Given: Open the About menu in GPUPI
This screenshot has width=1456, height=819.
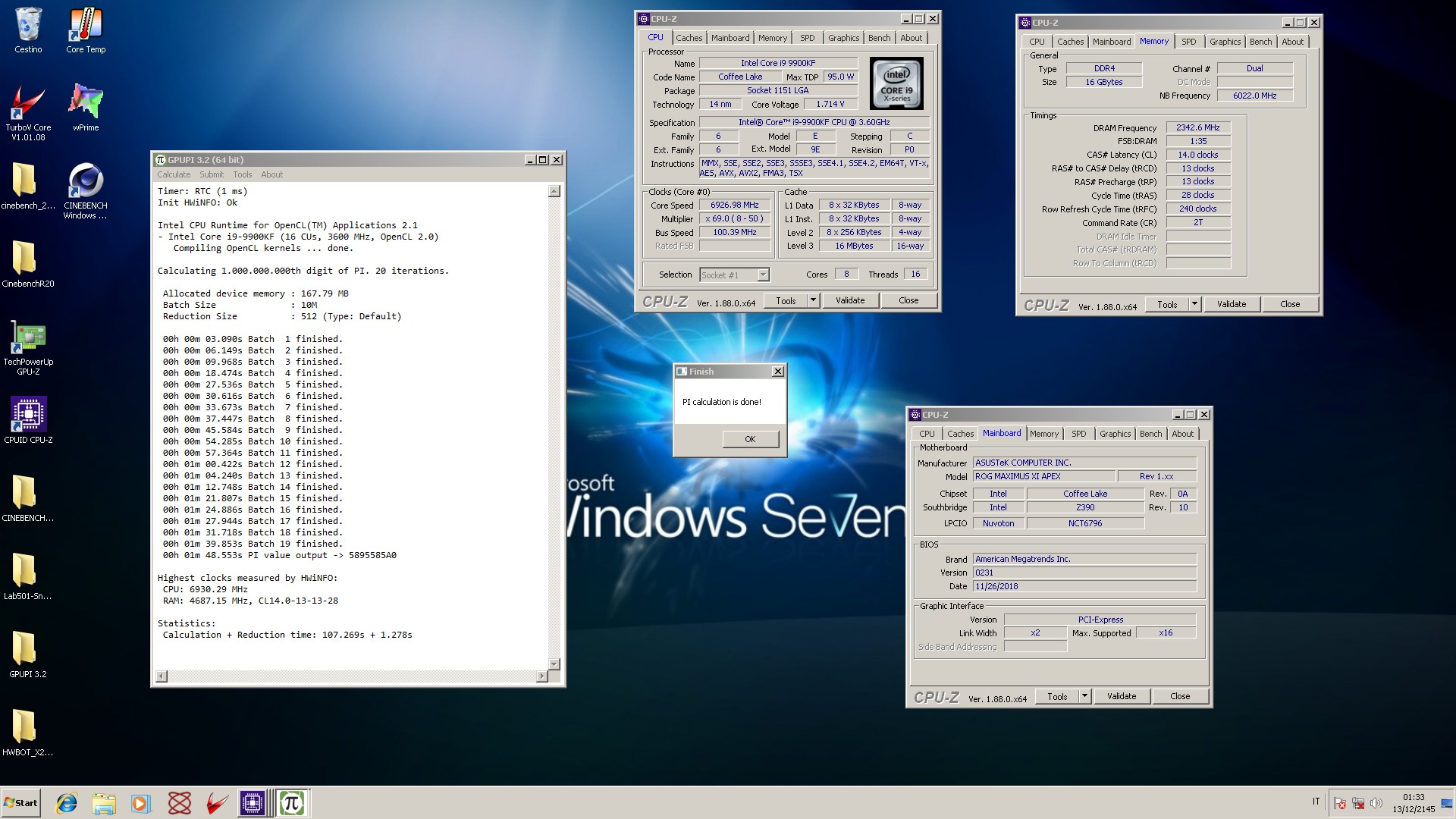Looking at the screenshot, I should tap(271, 174).
